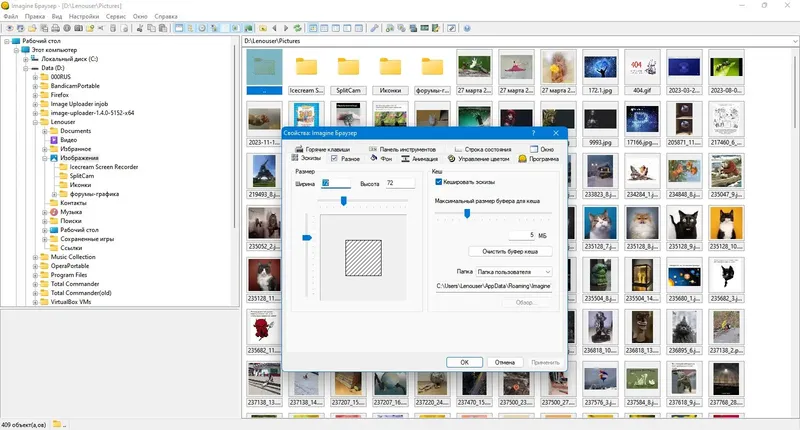Viewport: 800px width, 430px height.
Task: Click the vertical height slider handle
Action: [x=307, y=238]
